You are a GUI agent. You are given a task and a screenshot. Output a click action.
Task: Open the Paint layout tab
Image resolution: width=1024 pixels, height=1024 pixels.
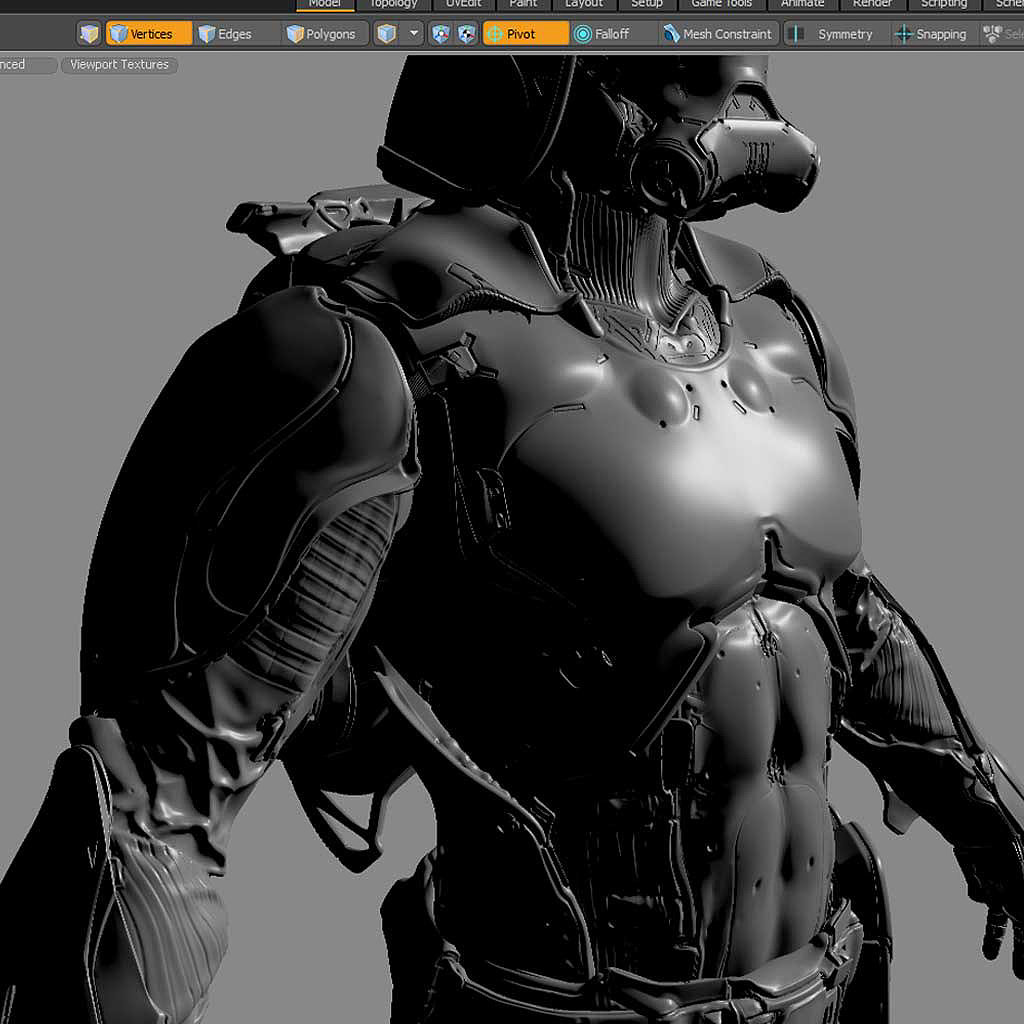point(523,4)
